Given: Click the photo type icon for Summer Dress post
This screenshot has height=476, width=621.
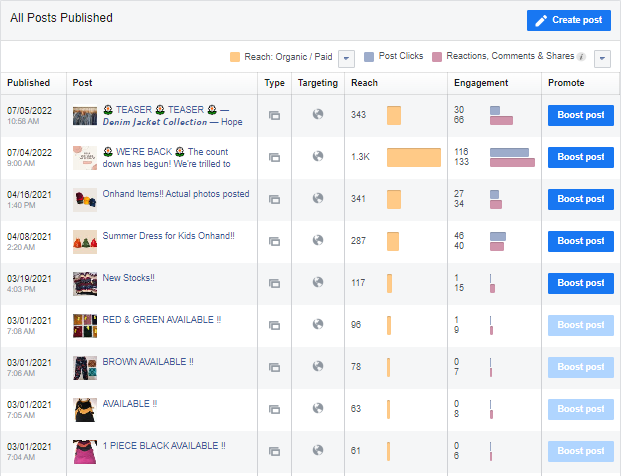Looking at the screenshot, I should point(274,241).
